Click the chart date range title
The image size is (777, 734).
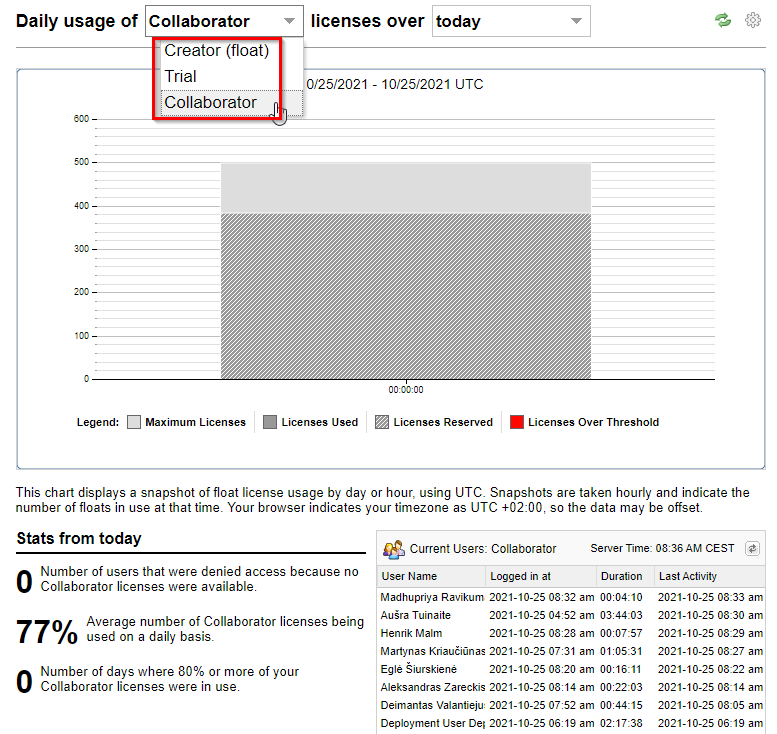(394, 84)
